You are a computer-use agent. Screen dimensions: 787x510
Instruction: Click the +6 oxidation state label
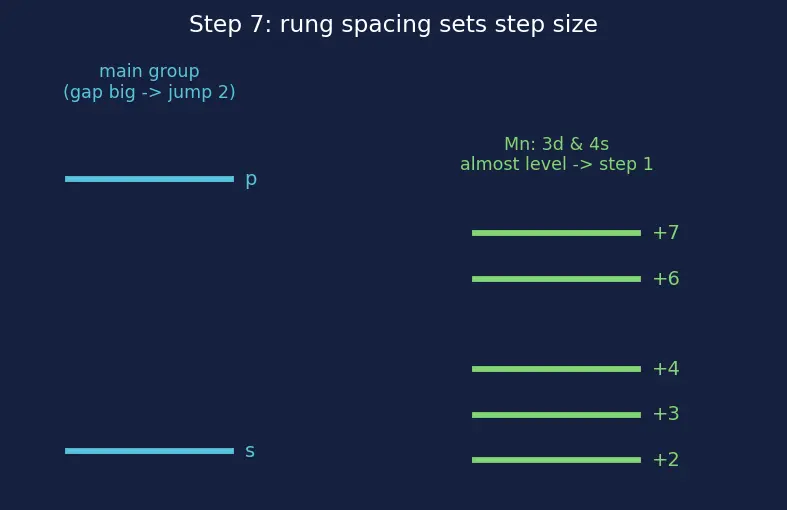(x=666, y=278)
